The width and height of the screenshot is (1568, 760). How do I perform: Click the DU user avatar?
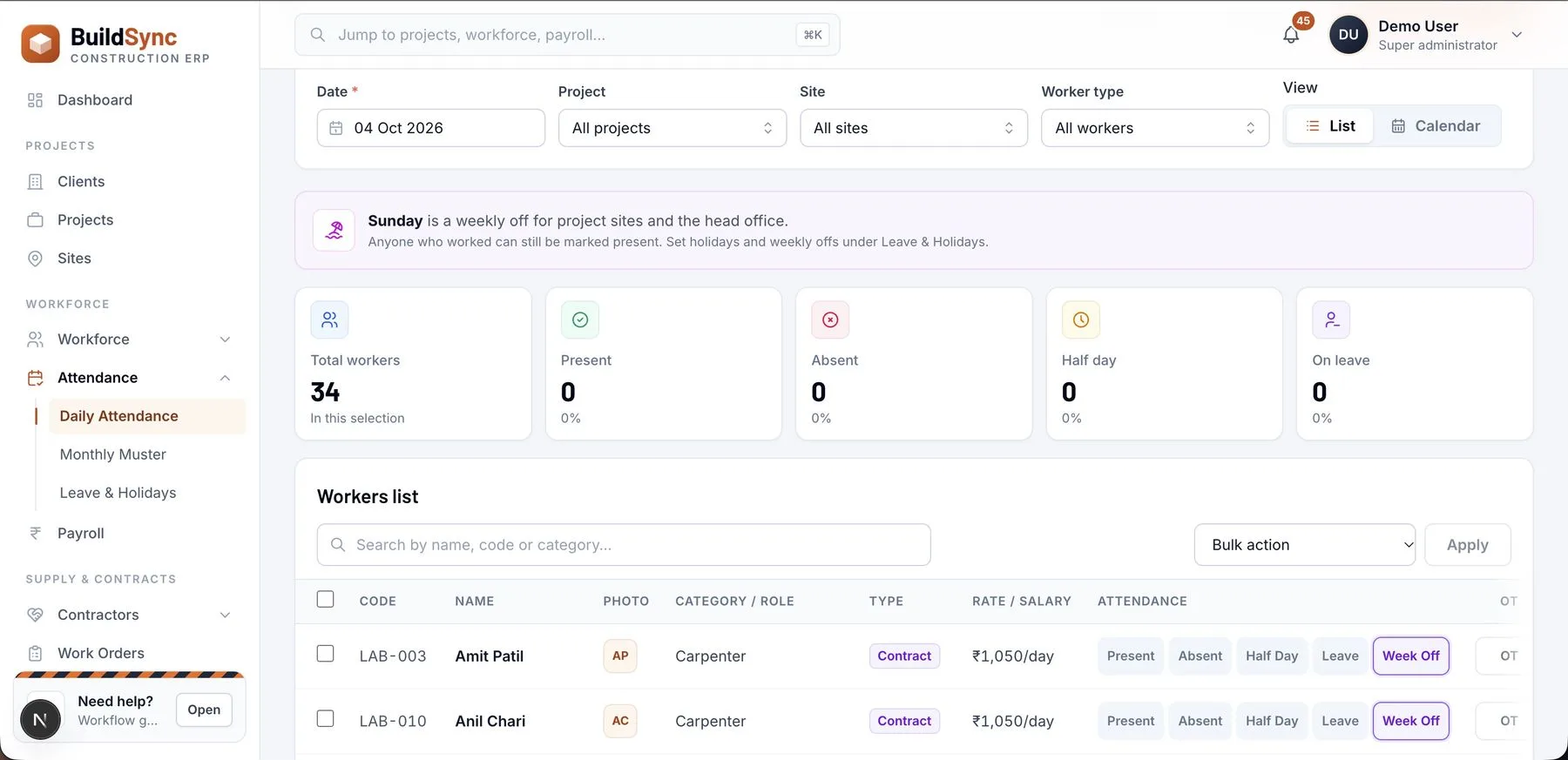click(x=1348, y=35)
